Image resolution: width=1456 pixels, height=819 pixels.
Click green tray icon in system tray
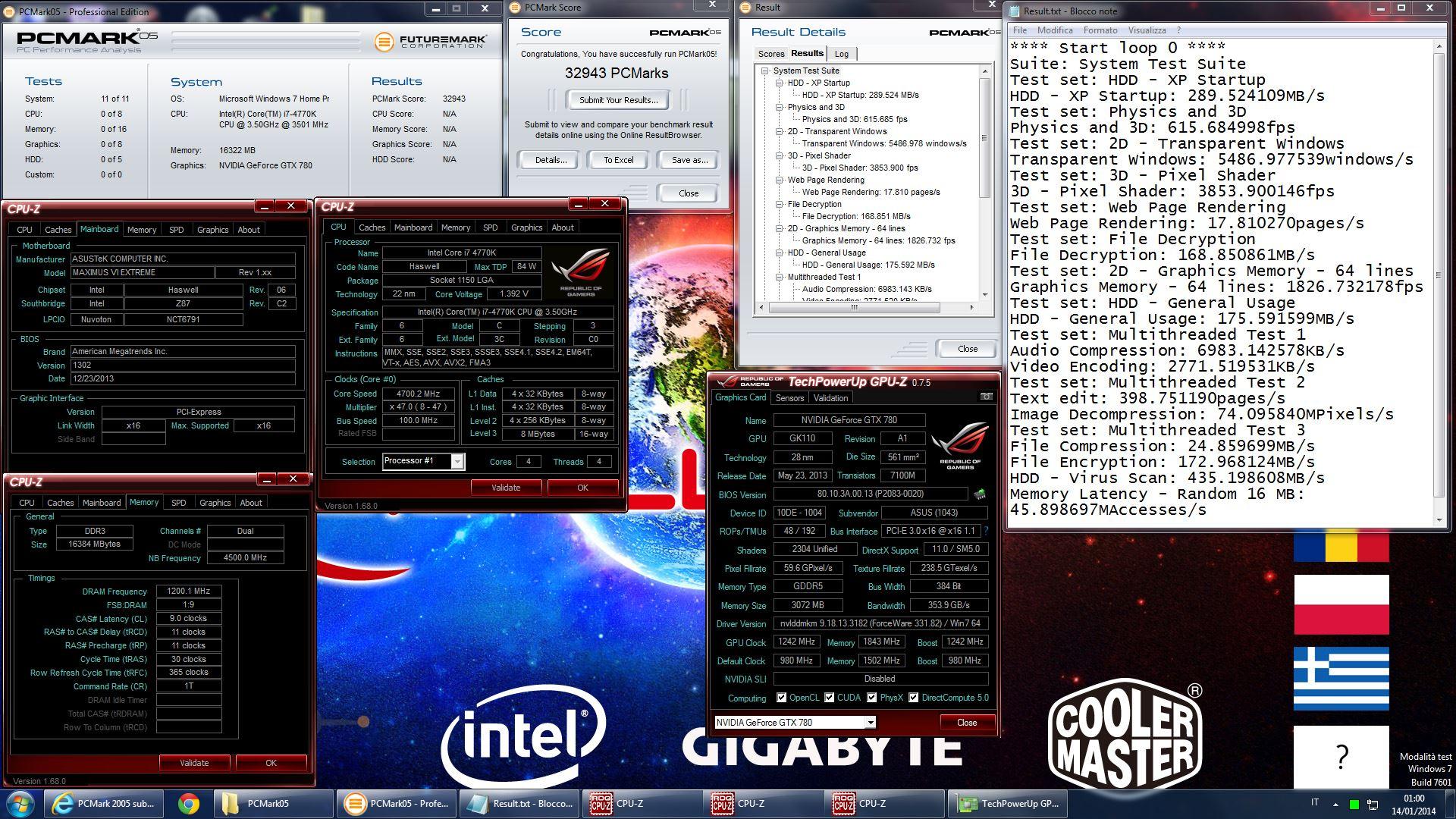[x=1354, y=804]
